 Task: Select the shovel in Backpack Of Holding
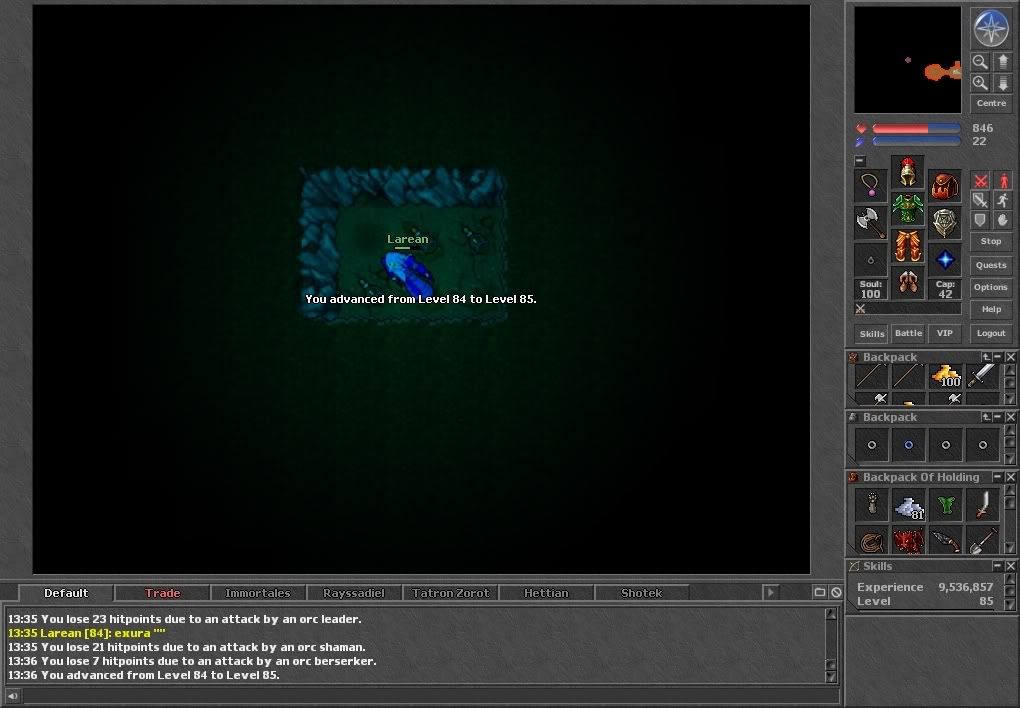(x=982, y=541)
